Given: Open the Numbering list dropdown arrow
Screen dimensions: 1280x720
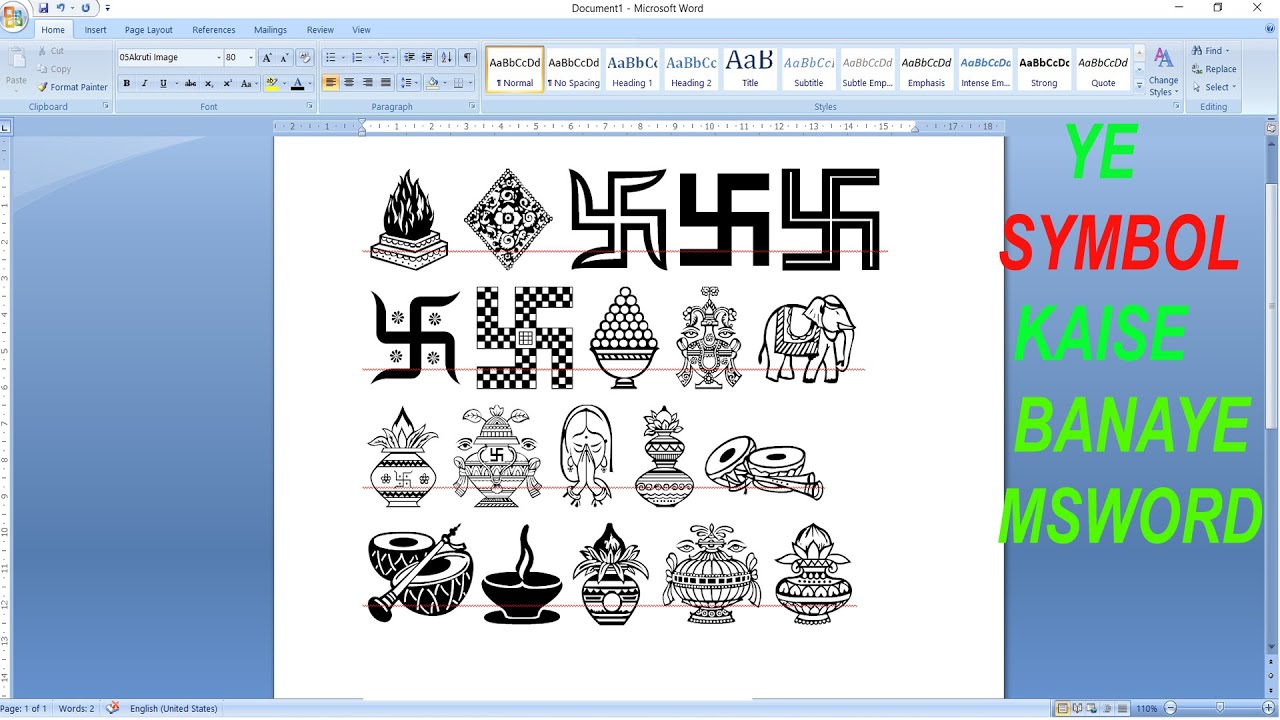Looking at the screenshot, I should click(369, 58).
